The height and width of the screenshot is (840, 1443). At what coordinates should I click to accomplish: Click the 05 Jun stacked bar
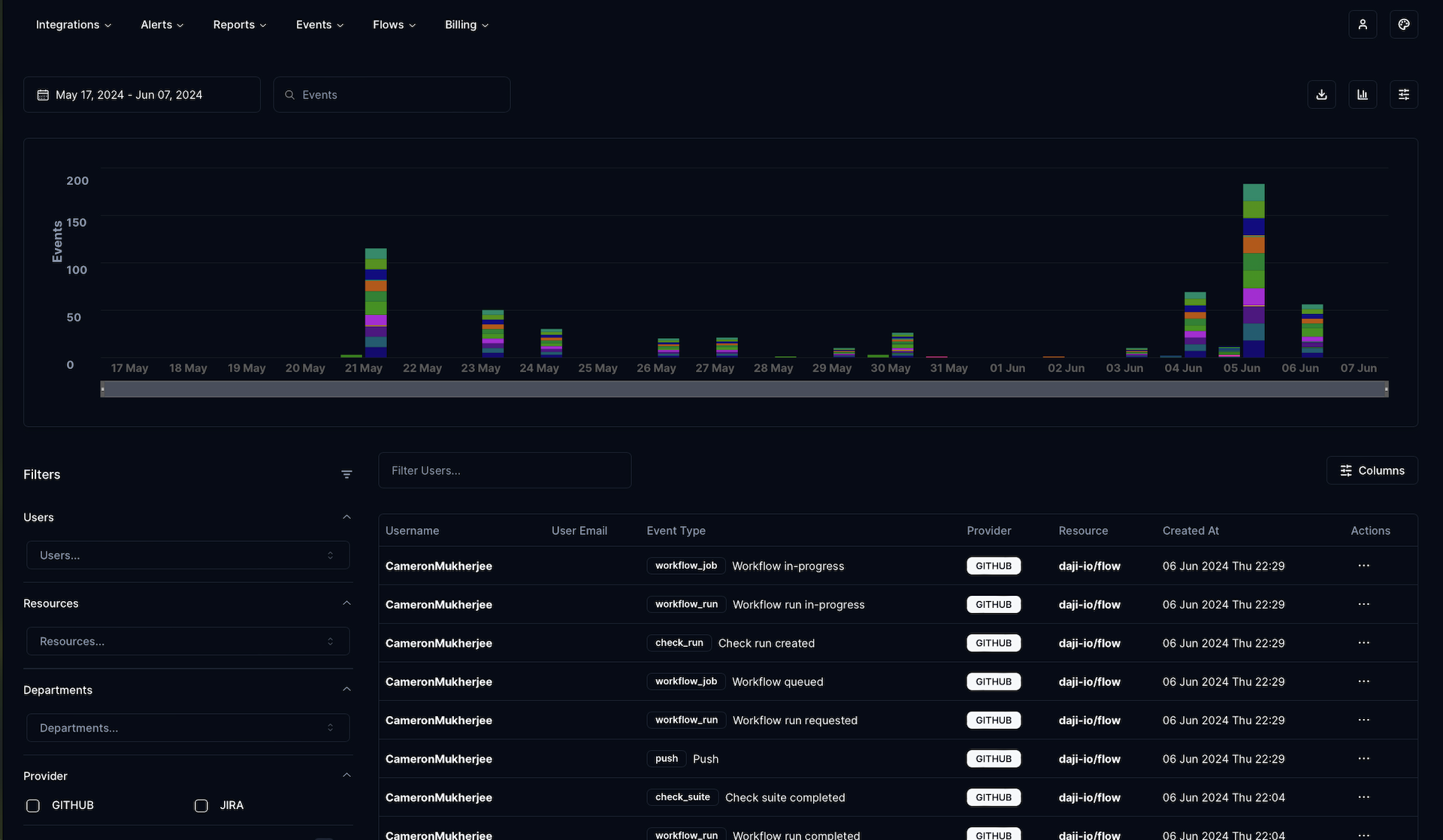(x=1254, y=270)
